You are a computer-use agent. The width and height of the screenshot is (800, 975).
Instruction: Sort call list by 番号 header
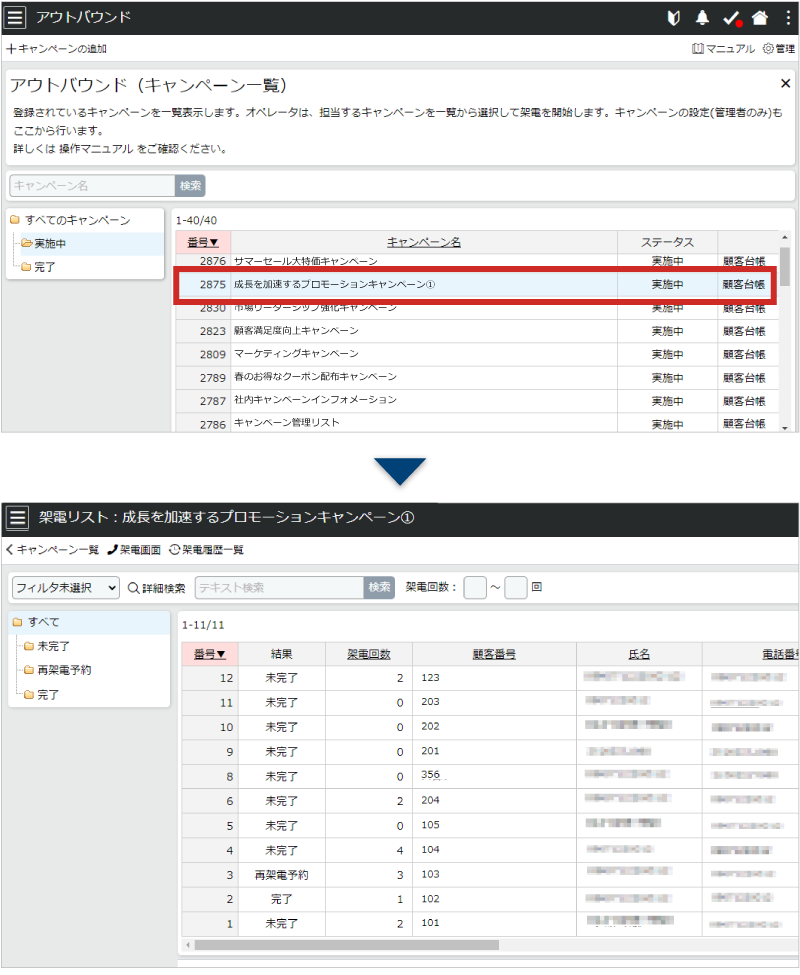(x=209, y=654)
